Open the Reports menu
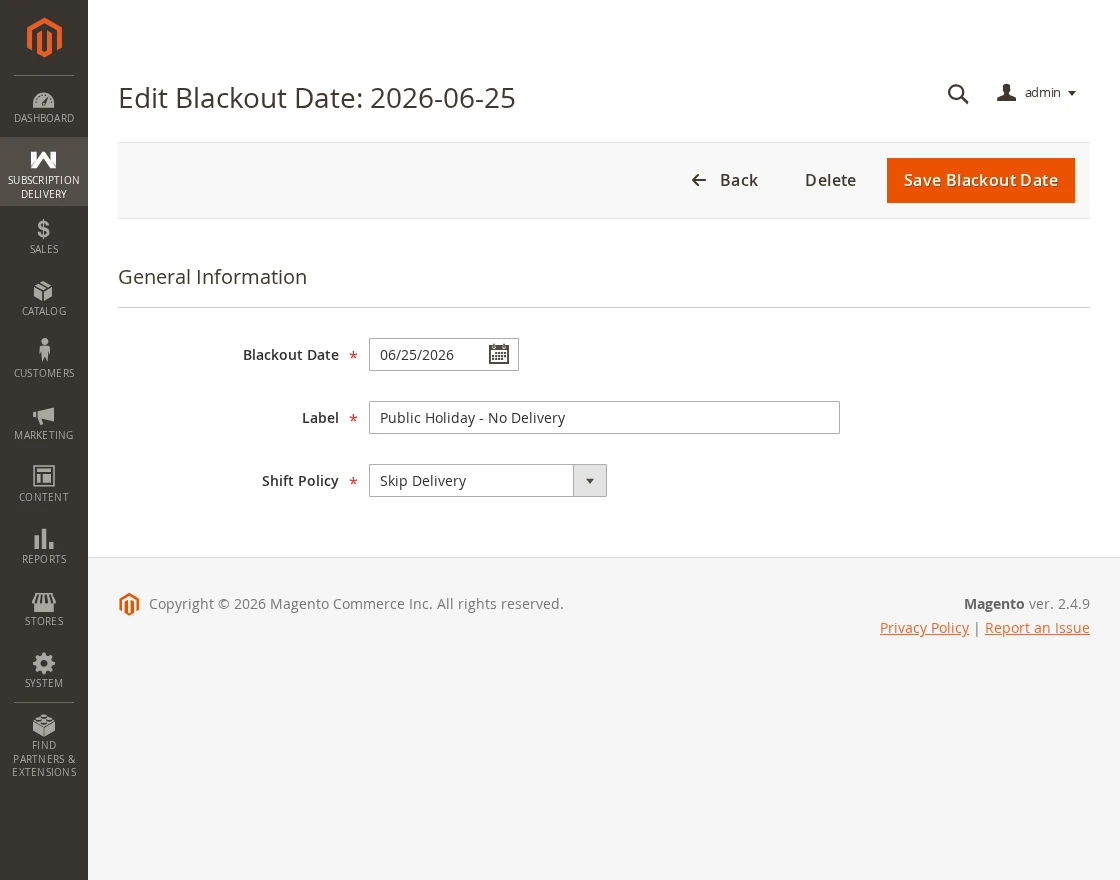 (44, 548)
